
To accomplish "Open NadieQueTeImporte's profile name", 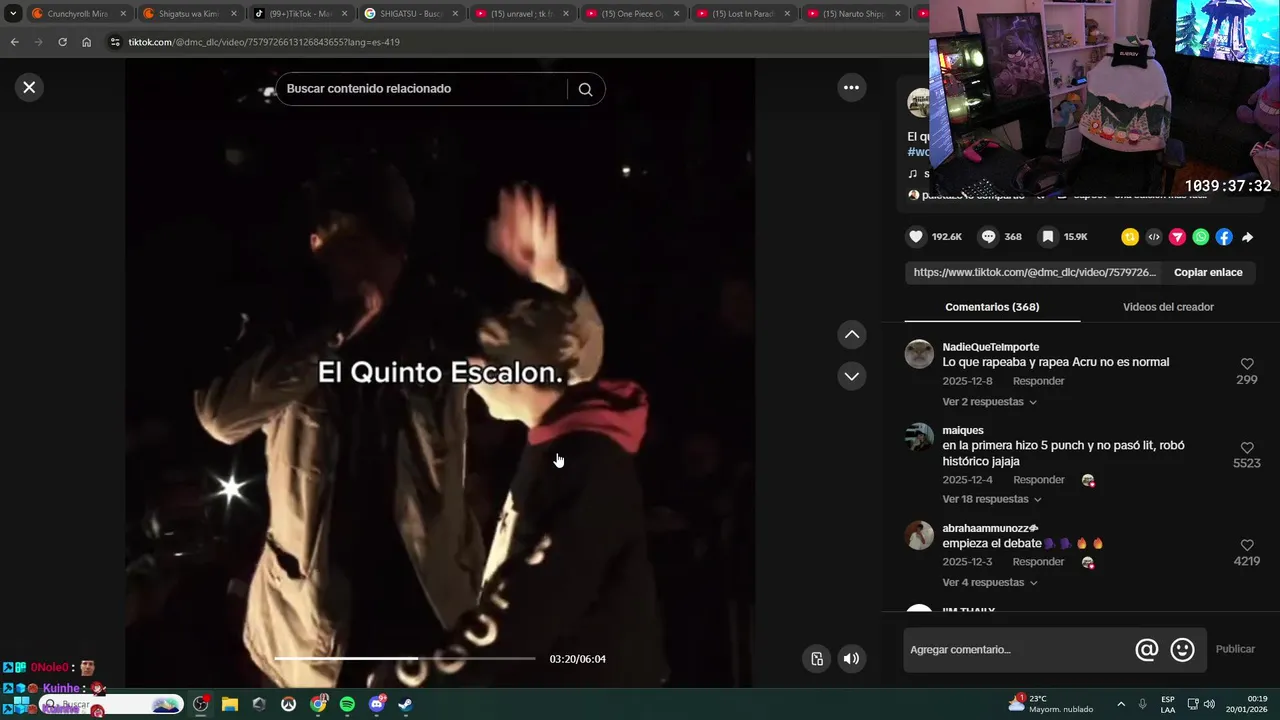I will [x=990, y=347].
